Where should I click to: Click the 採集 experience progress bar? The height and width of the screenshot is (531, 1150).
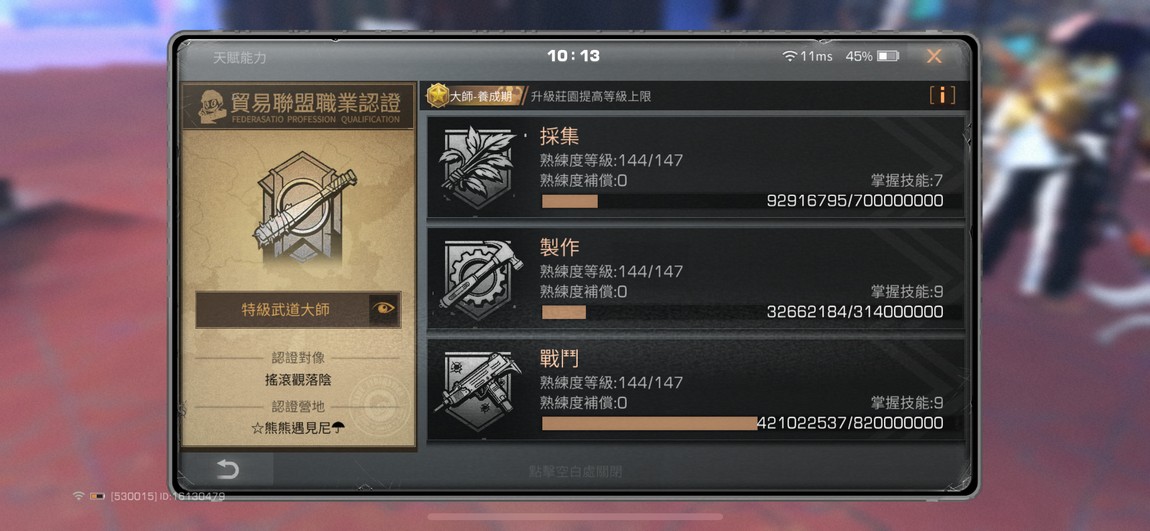pyautogui.click(x=742, y=201)
